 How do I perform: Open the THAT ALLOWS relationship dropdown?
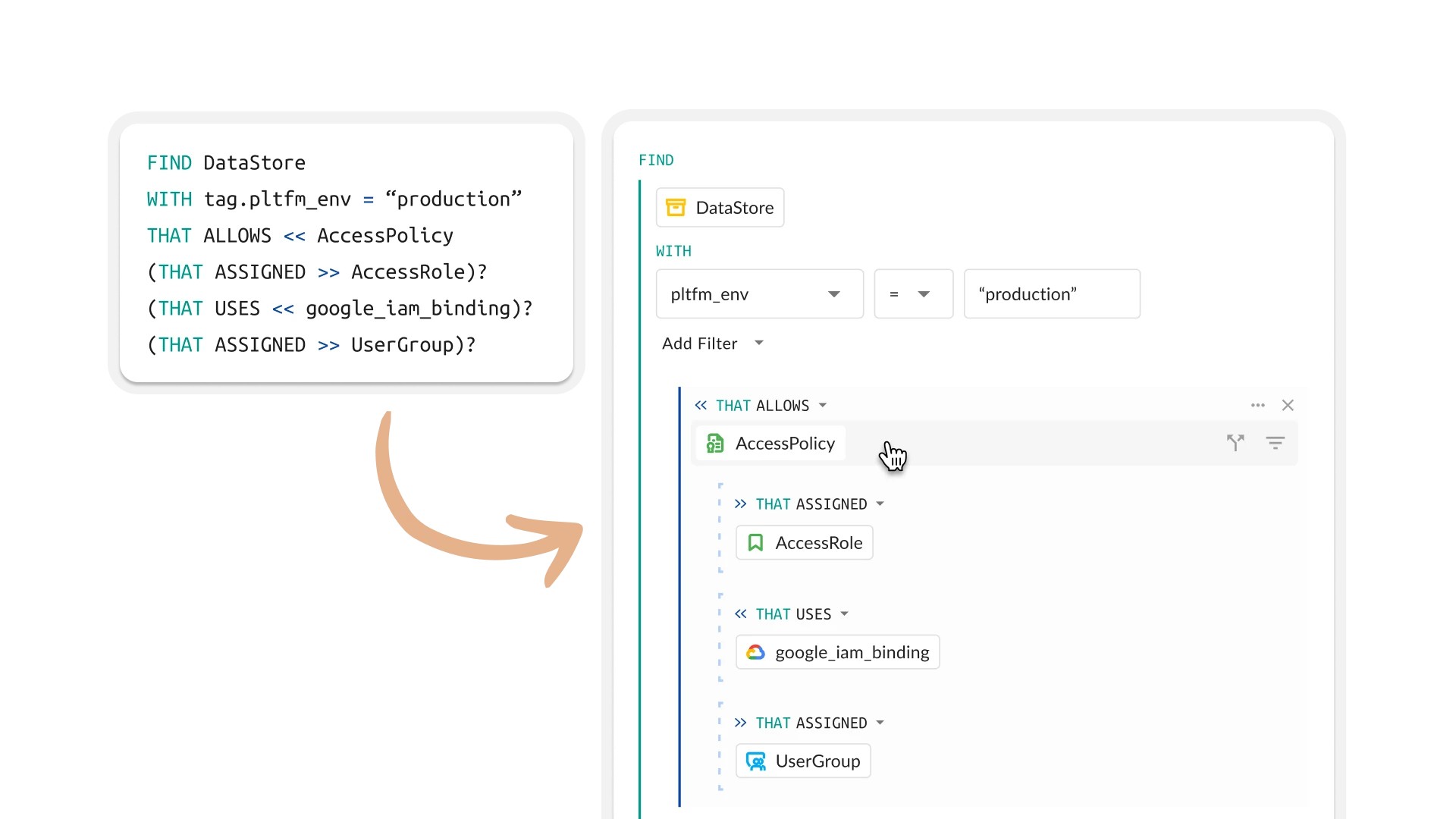[823, 406]
